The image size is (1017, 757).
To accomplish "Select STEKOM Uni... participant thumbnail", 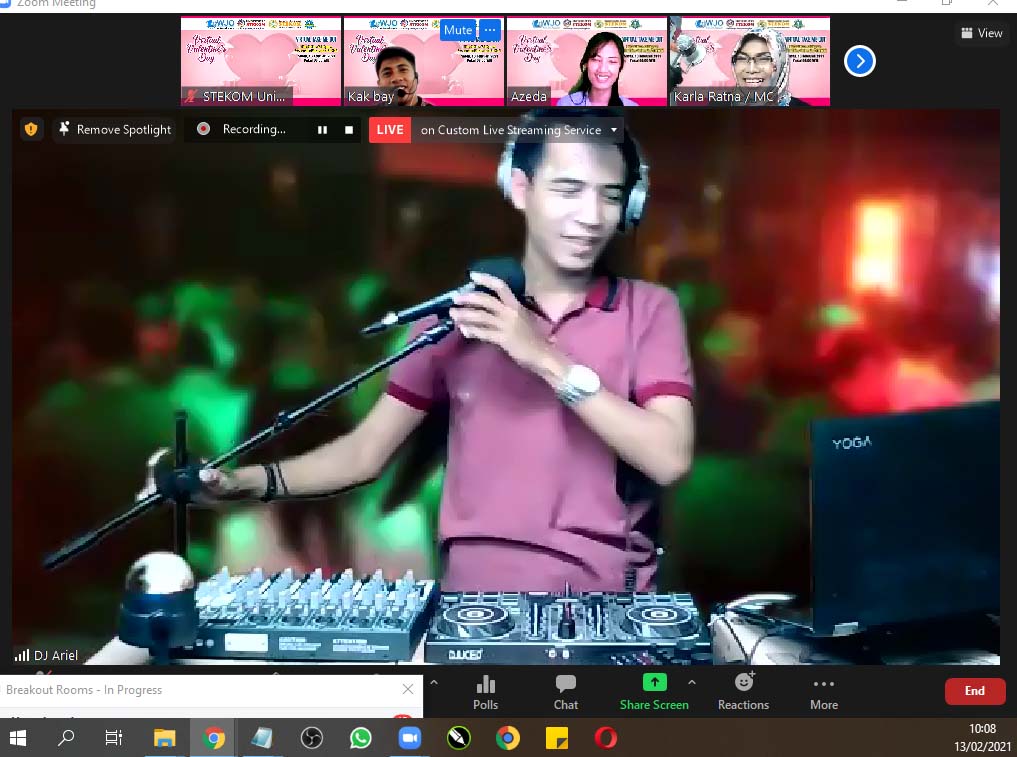I will [x=261, y=61].
